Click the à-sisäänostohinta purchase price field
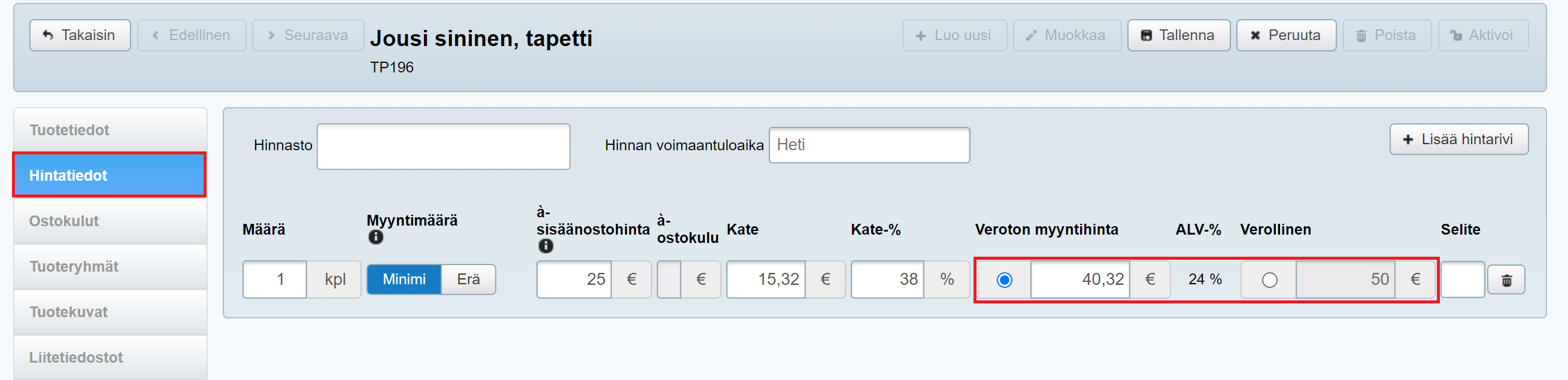This screenshot has height=380, width=1568. 574,279
